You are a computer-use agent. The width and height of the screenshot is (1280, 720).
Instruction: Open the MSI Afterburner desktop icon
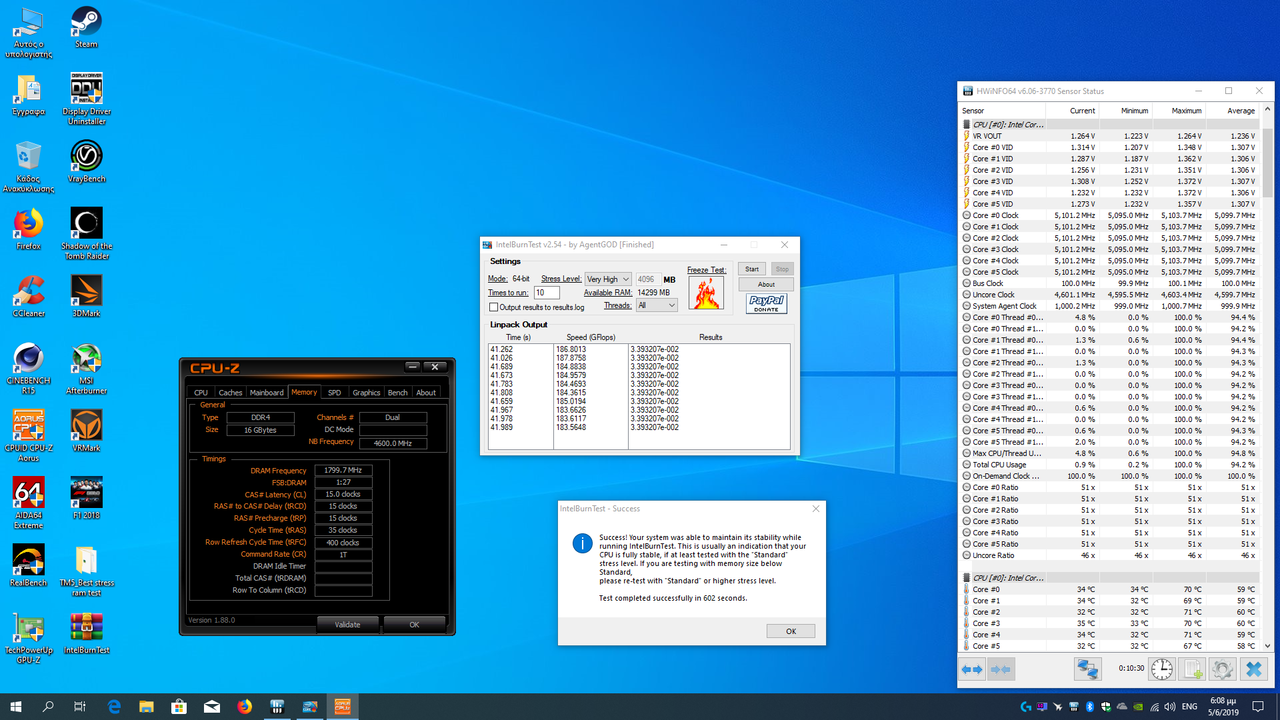tap(86, 368)
